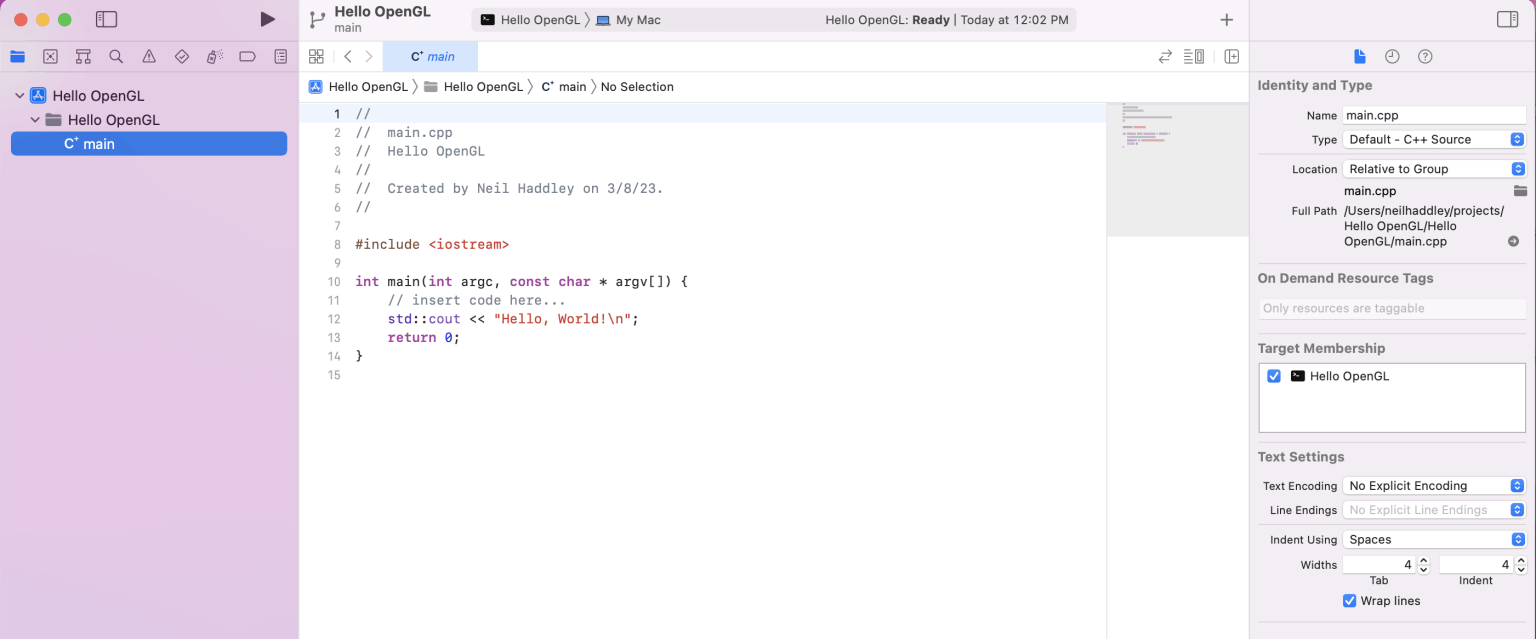
Task: Select the main editor tab
Action: pyautogui.click(x=431, y=57)
